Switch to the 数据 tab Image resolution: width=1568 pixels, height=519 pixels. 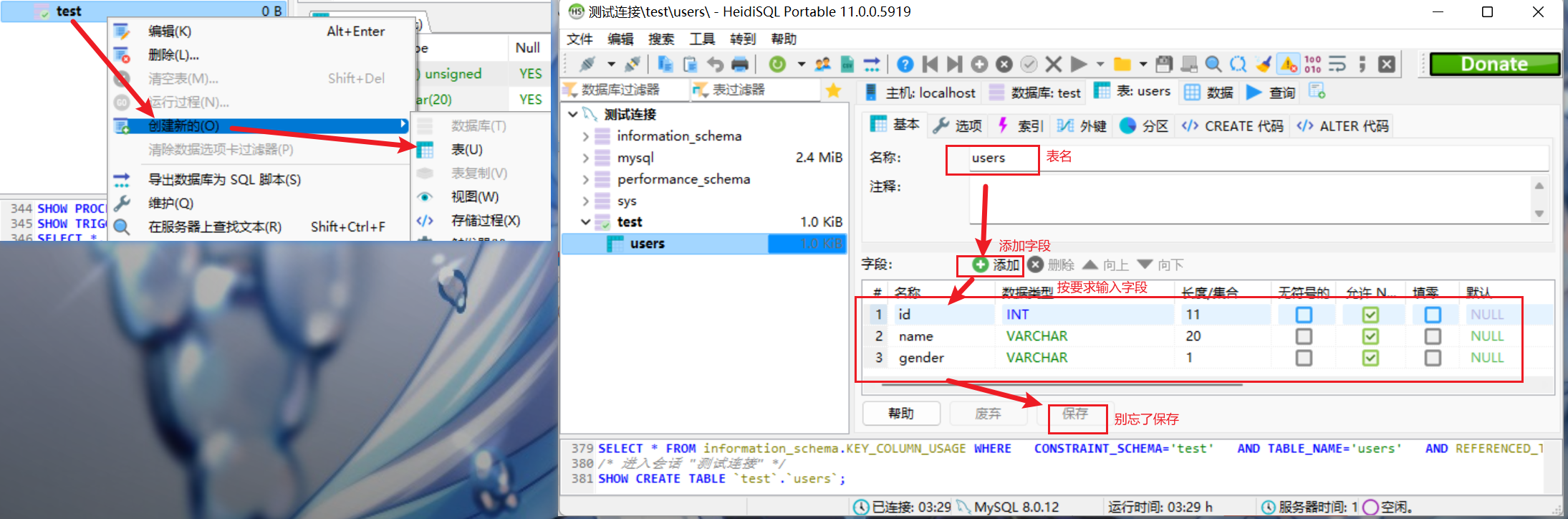pos(1209,92)
